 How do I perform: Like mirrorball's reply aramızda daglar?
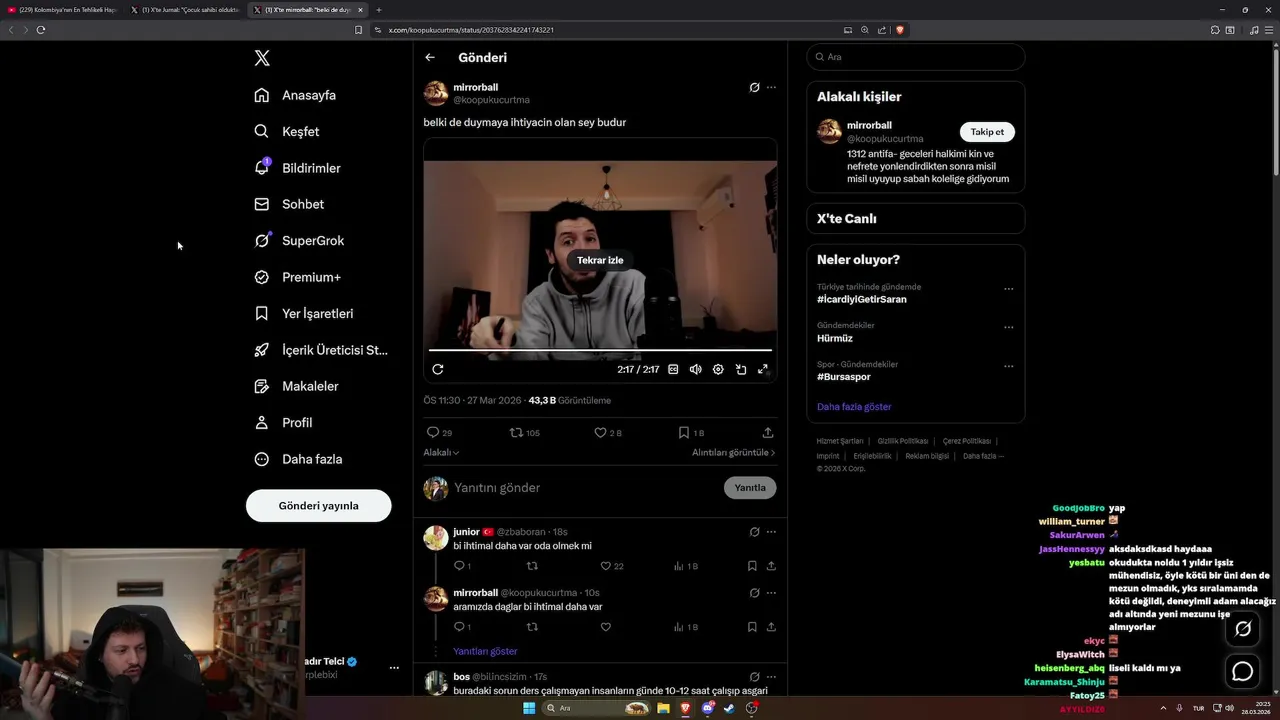point(605,627)
